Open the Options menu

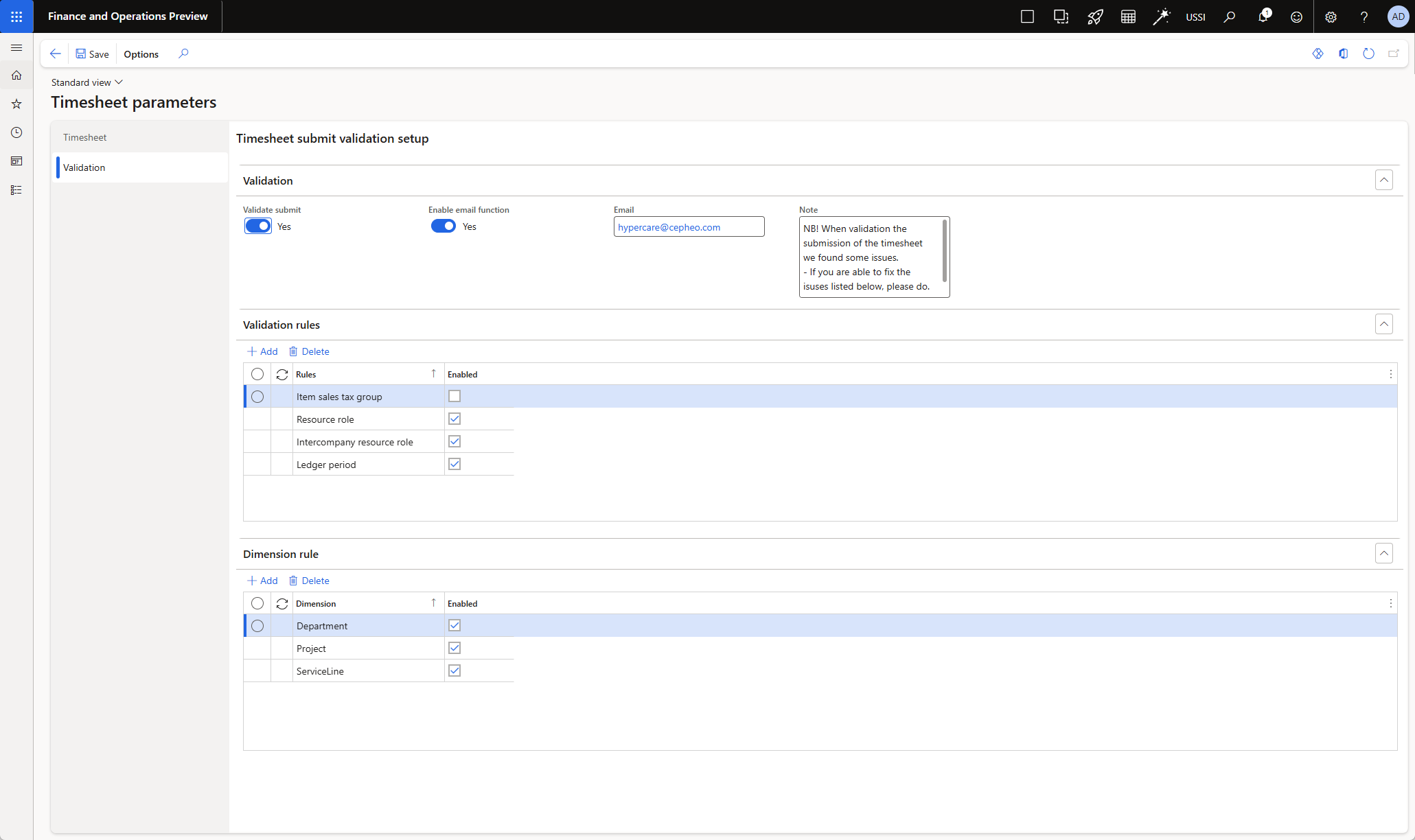coord(141,54)
